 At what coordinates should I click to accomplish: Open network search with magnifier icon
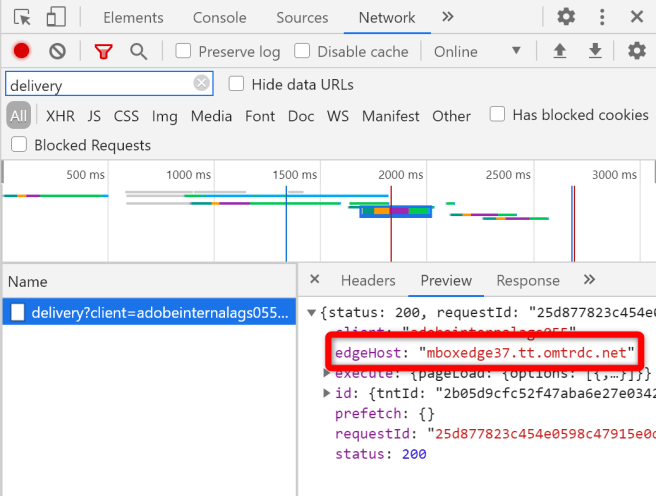[138, 51]
